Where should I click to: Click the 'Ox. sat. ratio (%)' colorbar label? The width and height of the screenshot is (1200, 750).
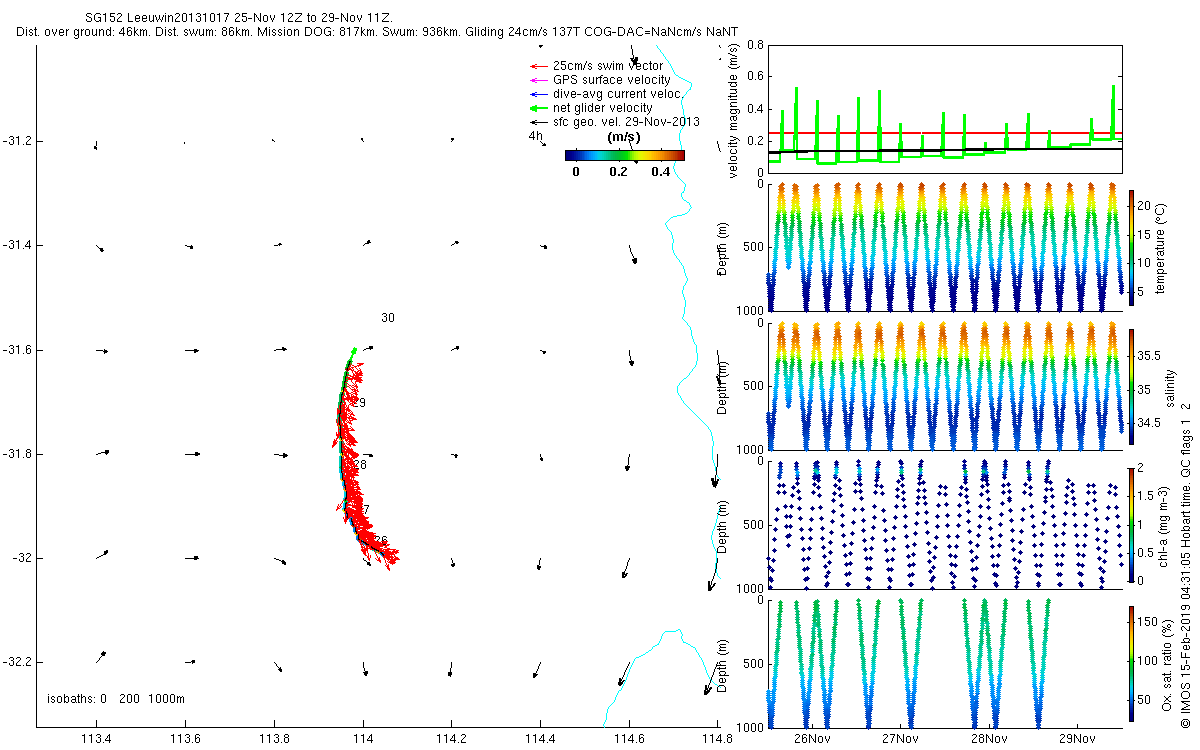point(1167,664)
